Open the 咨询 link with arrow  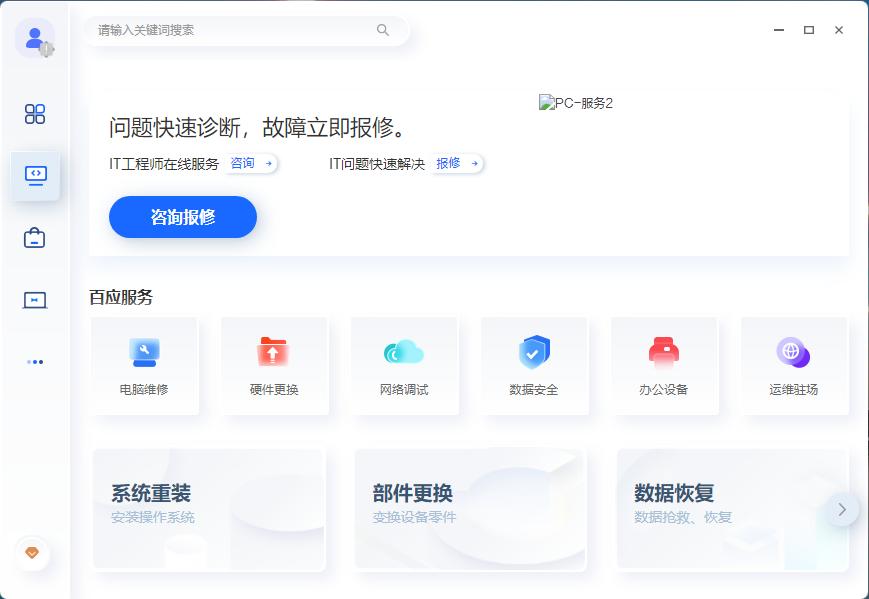(x=251, y=163)
